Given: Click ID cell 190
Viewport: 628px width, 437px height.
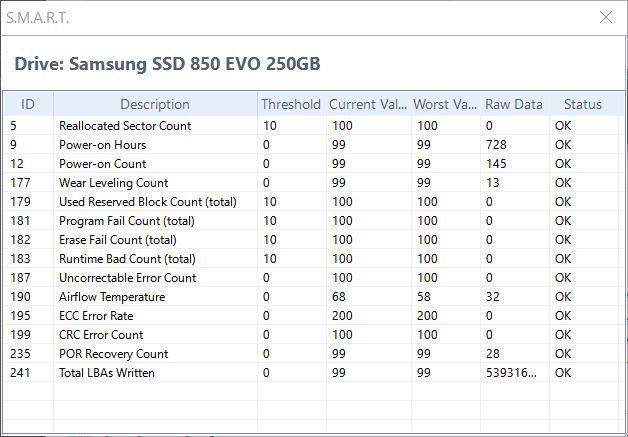Looking at the screenshot, I should 20,297.
